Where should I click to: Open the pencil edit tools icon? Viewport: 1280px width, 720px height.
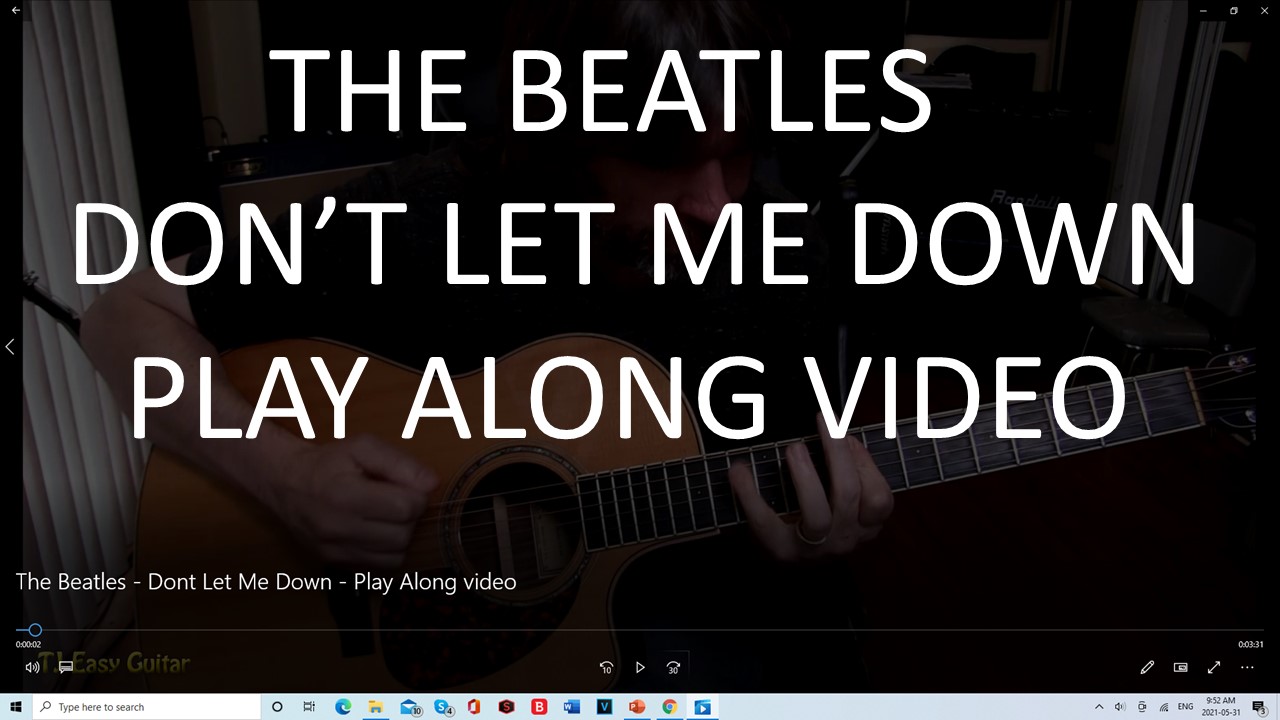[x=1147, y=667]
